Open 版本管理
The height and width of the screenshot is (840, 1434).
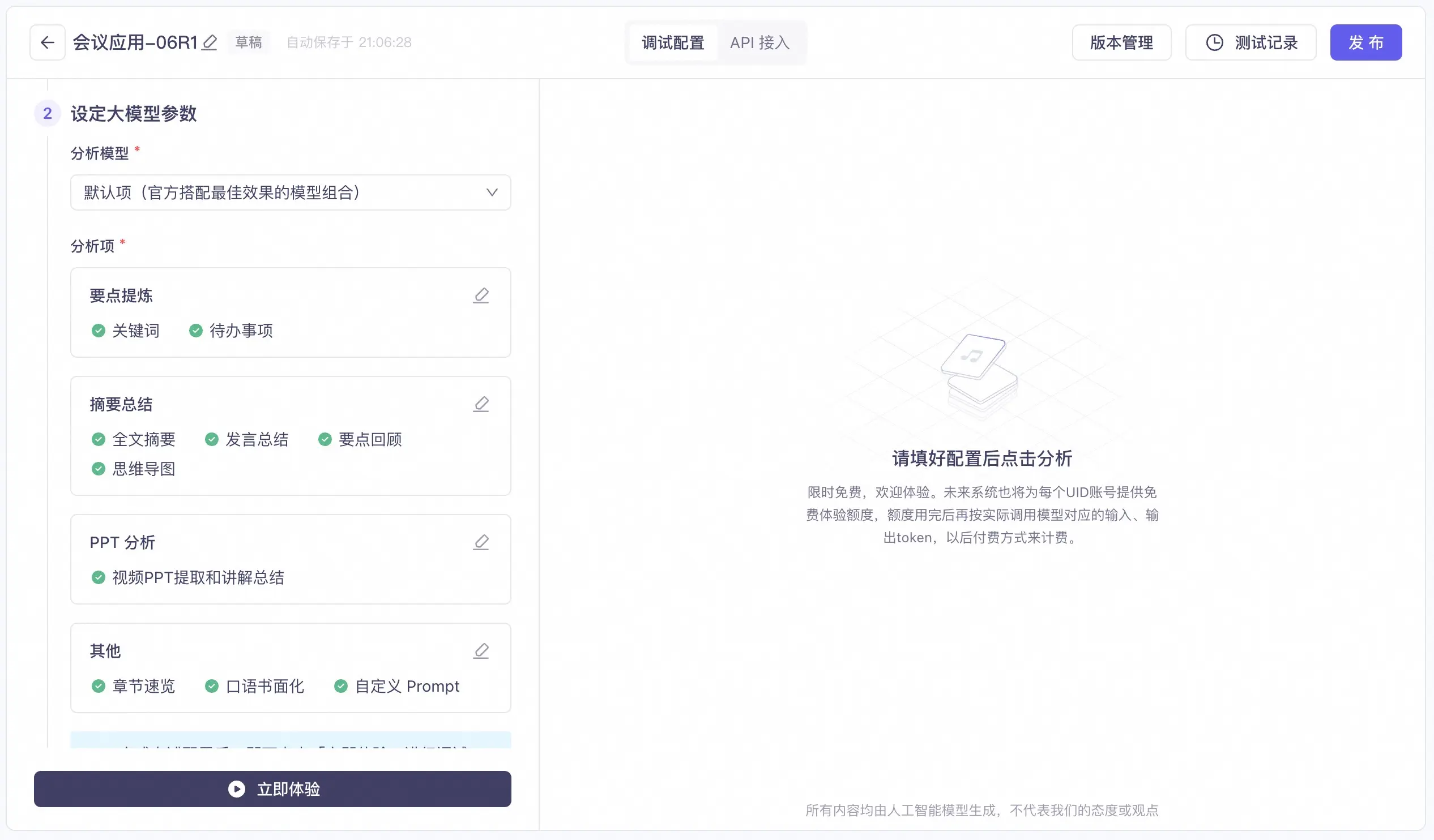coord(1121,42)
